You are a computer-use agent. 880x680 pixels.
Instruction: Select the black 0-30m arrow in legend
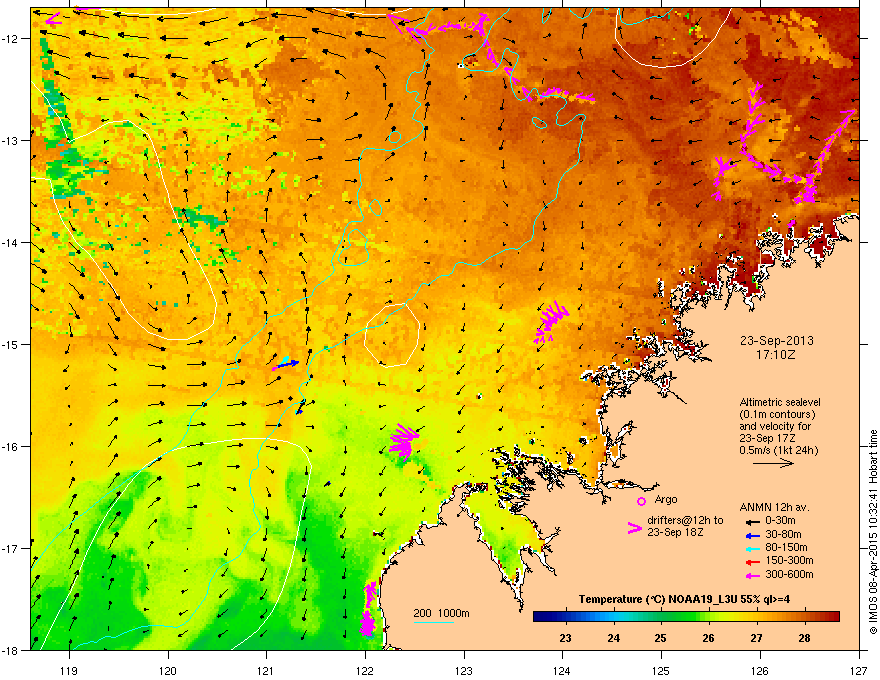point(752,521)
